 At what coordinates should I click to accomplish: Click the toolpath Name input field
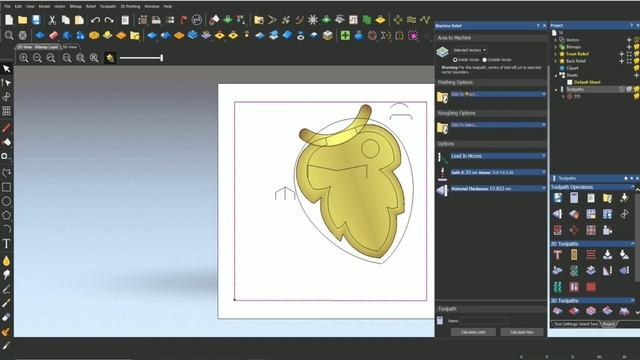point(484,321)
